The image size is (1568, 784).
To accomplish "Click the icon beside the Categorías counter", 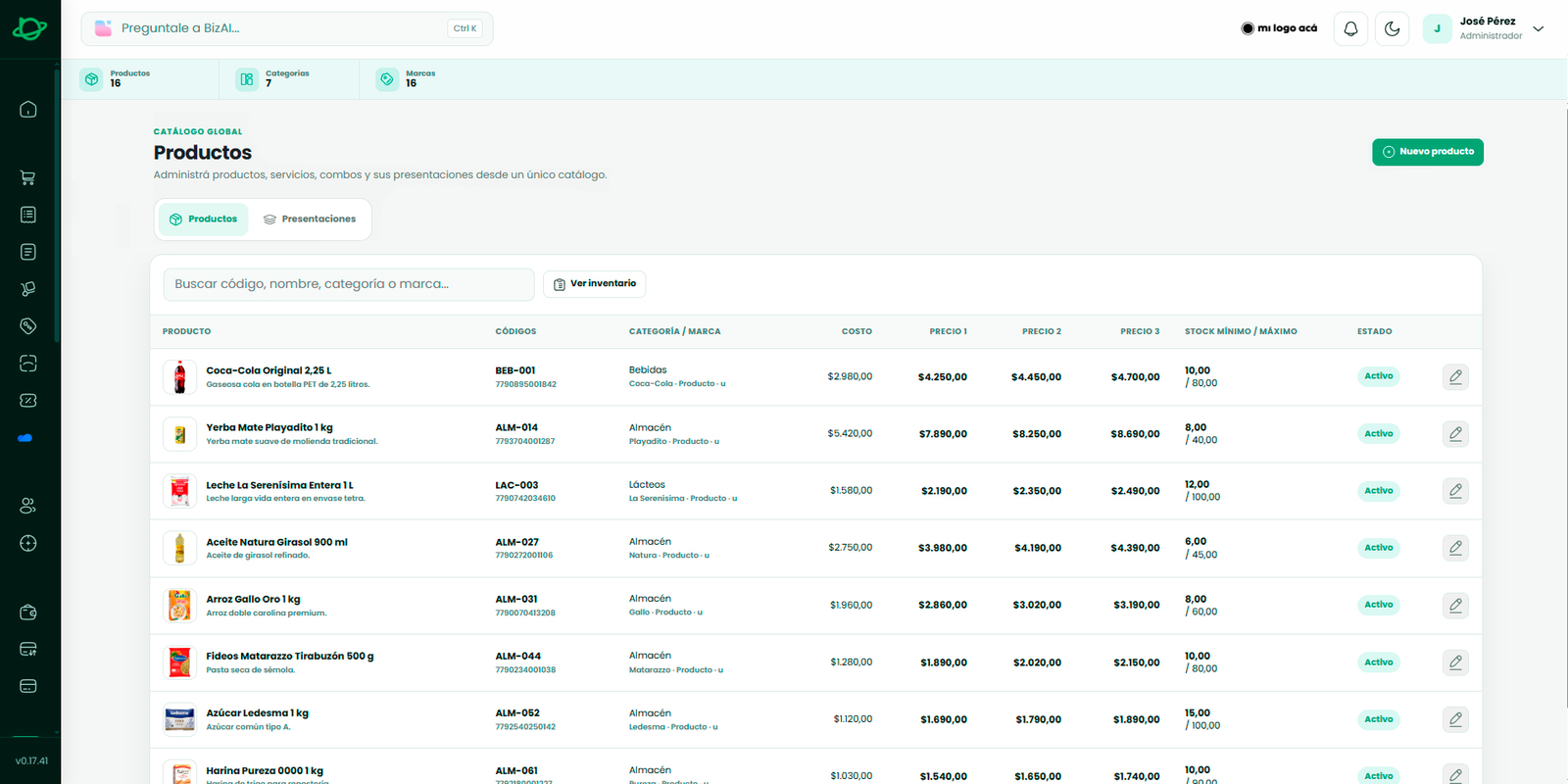I will tap(247, 79).
